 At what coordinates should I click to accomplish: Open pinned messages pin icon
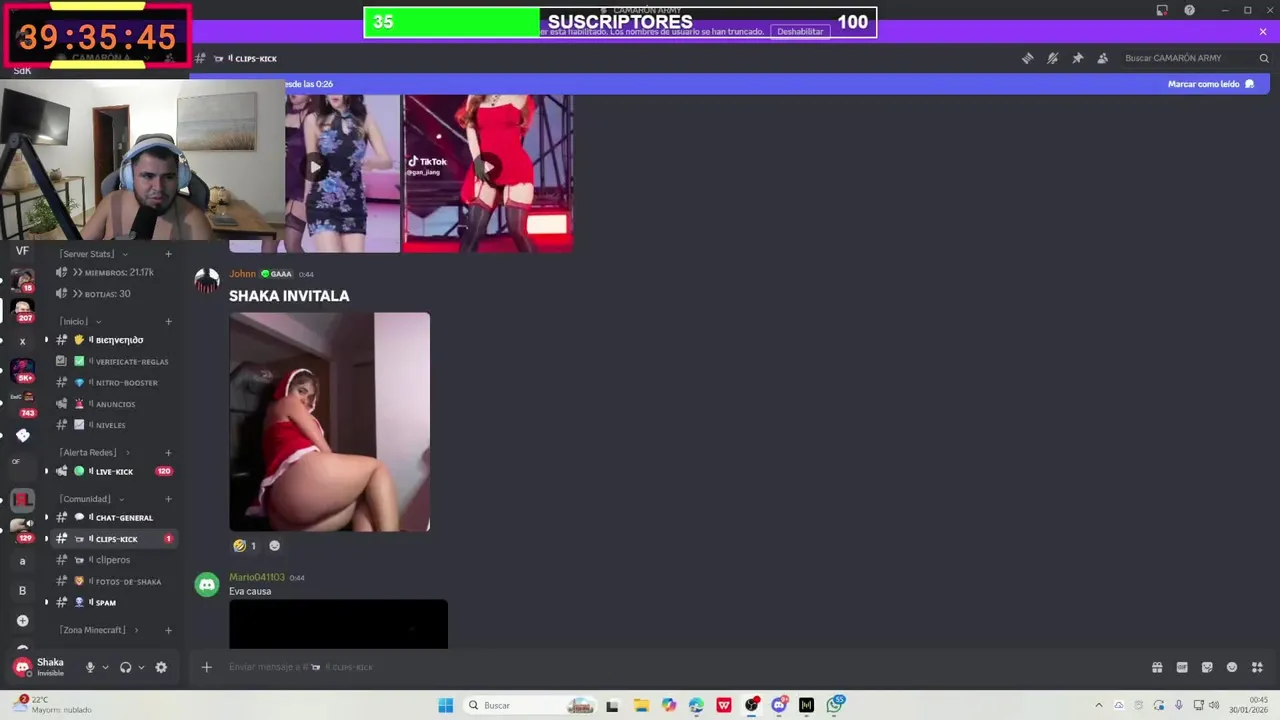(1077, 58)
